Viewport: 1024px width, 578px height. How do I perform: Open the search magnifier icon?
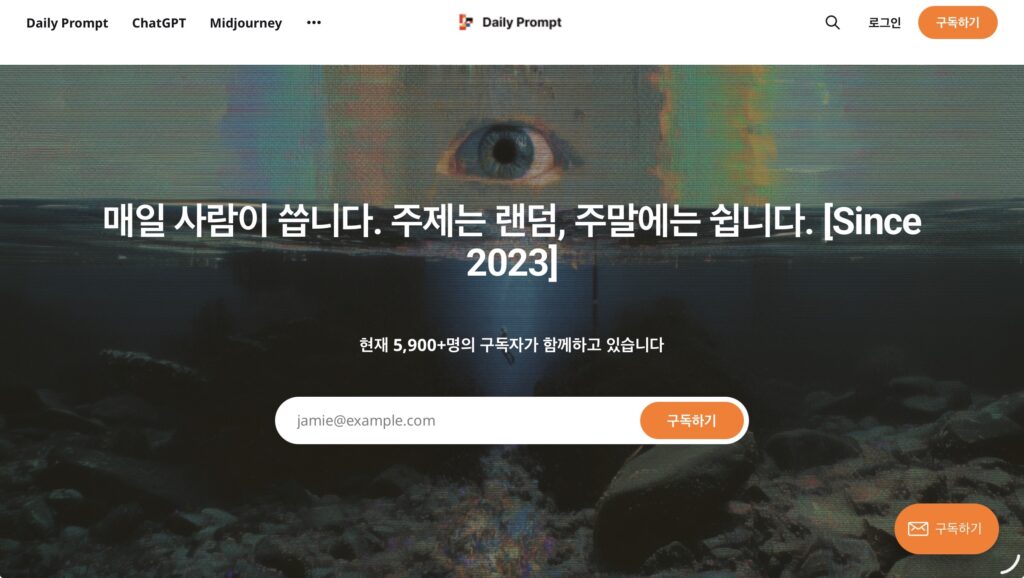[832, 22]
